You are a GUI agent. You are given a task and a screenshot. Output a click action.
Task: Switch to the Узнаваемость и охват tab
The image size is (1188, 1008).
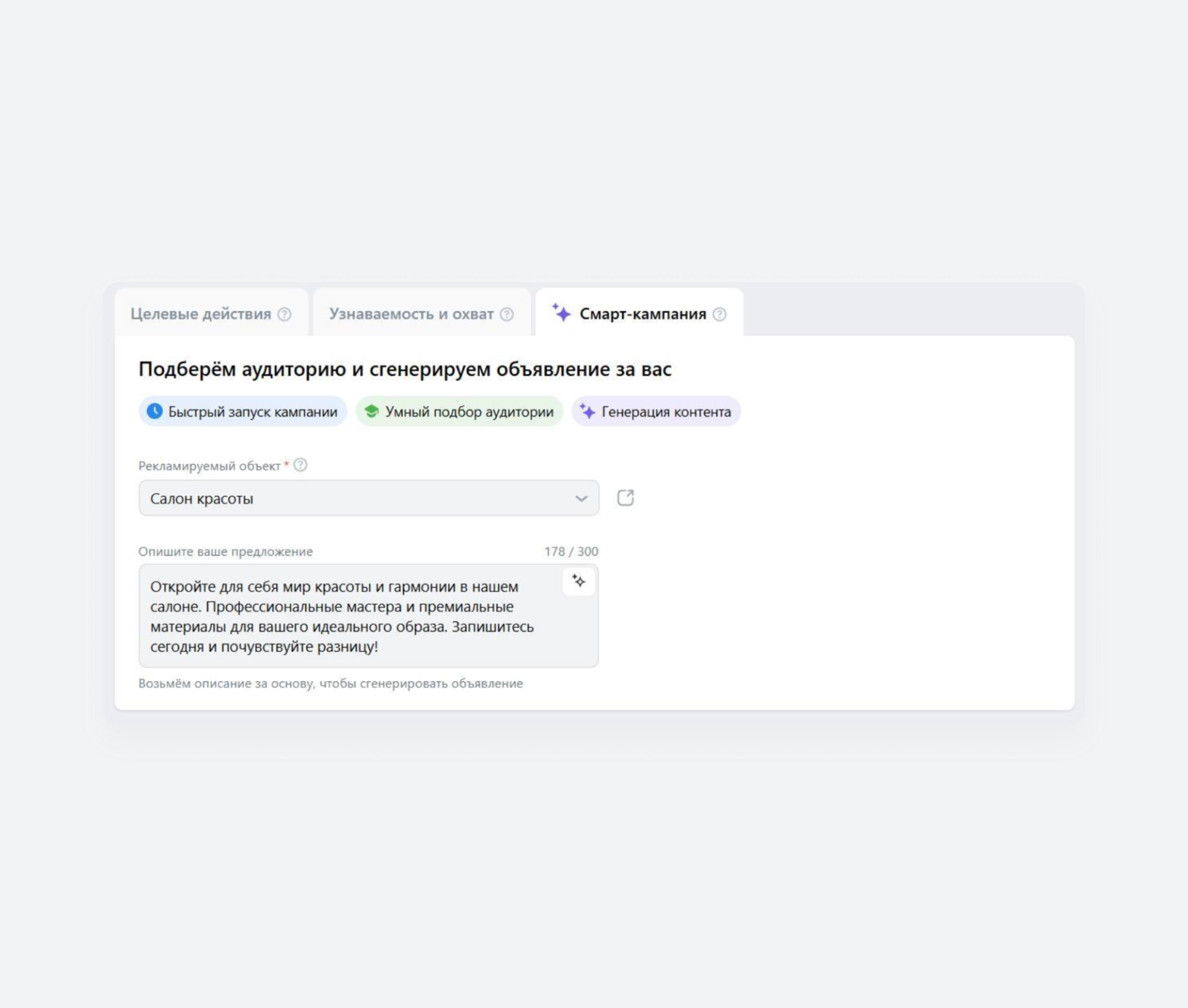[421, 313]
